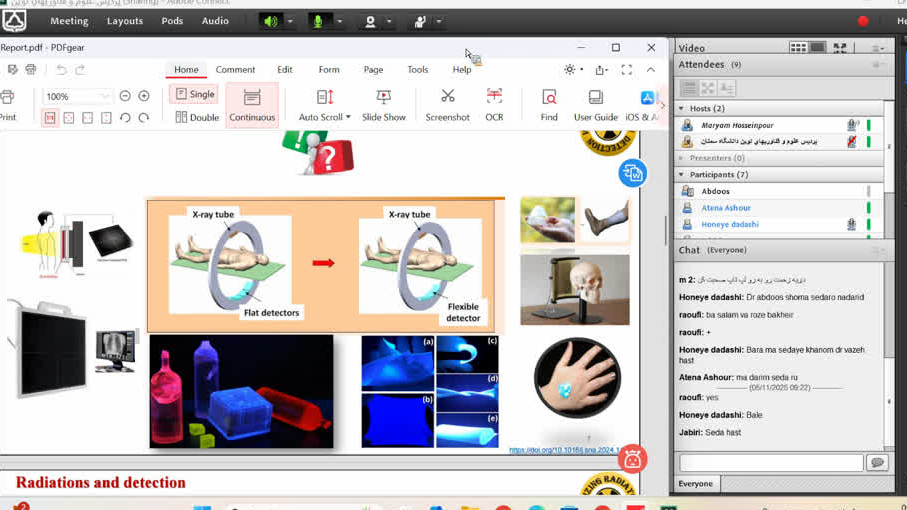Viewport: 907px width, 510px height.
Task: Open the Audio menu
Action: tap(215, 21)
